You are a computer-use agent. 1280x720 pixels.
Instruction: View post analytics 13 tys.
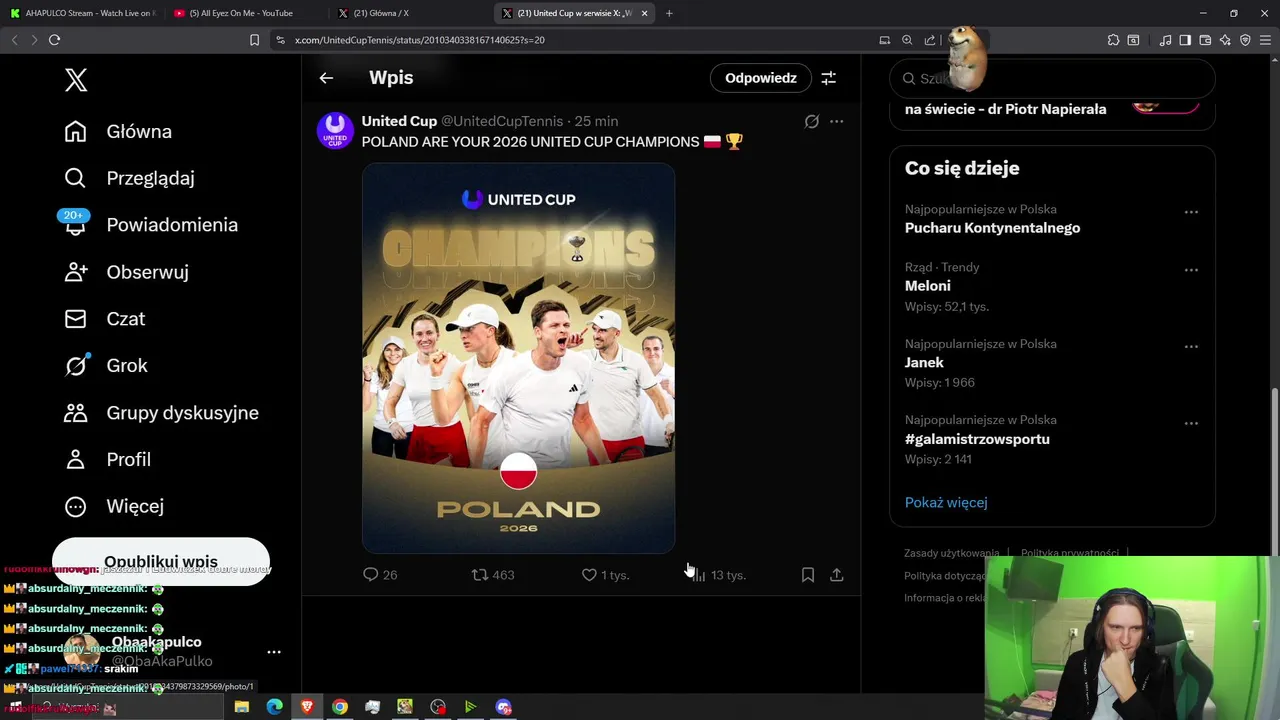[718, 575]
